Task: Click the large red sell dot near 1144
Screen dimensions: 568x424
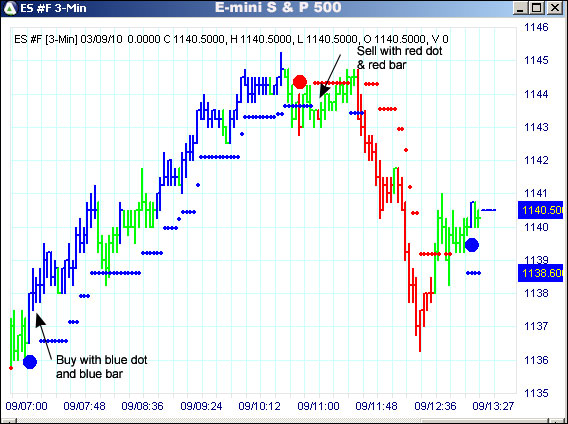Action: [300, 82]
